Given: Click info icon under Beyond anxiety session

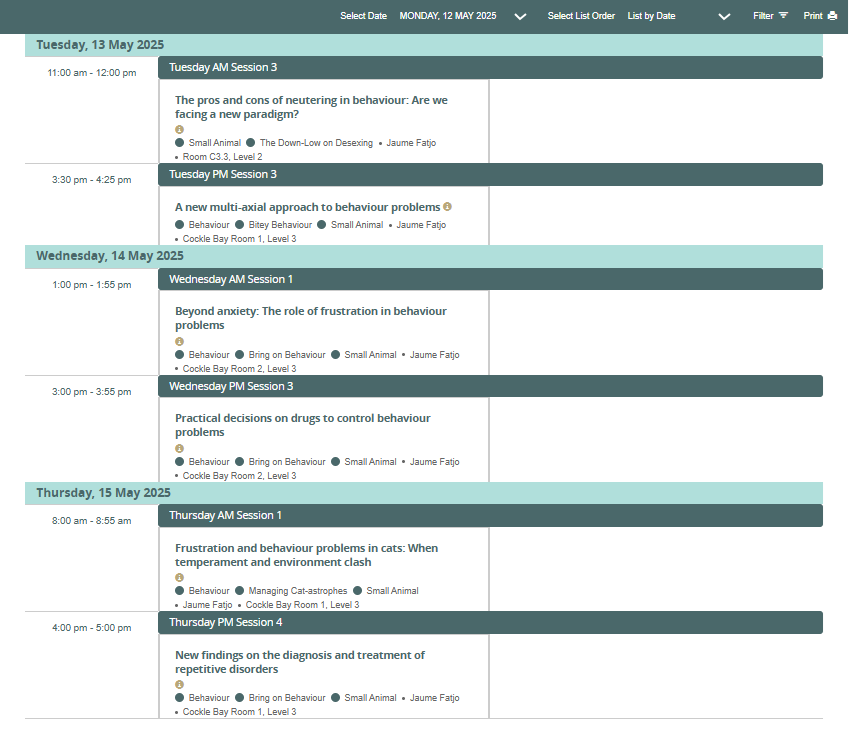Looking at the screenshot, I should pos(180,342).
